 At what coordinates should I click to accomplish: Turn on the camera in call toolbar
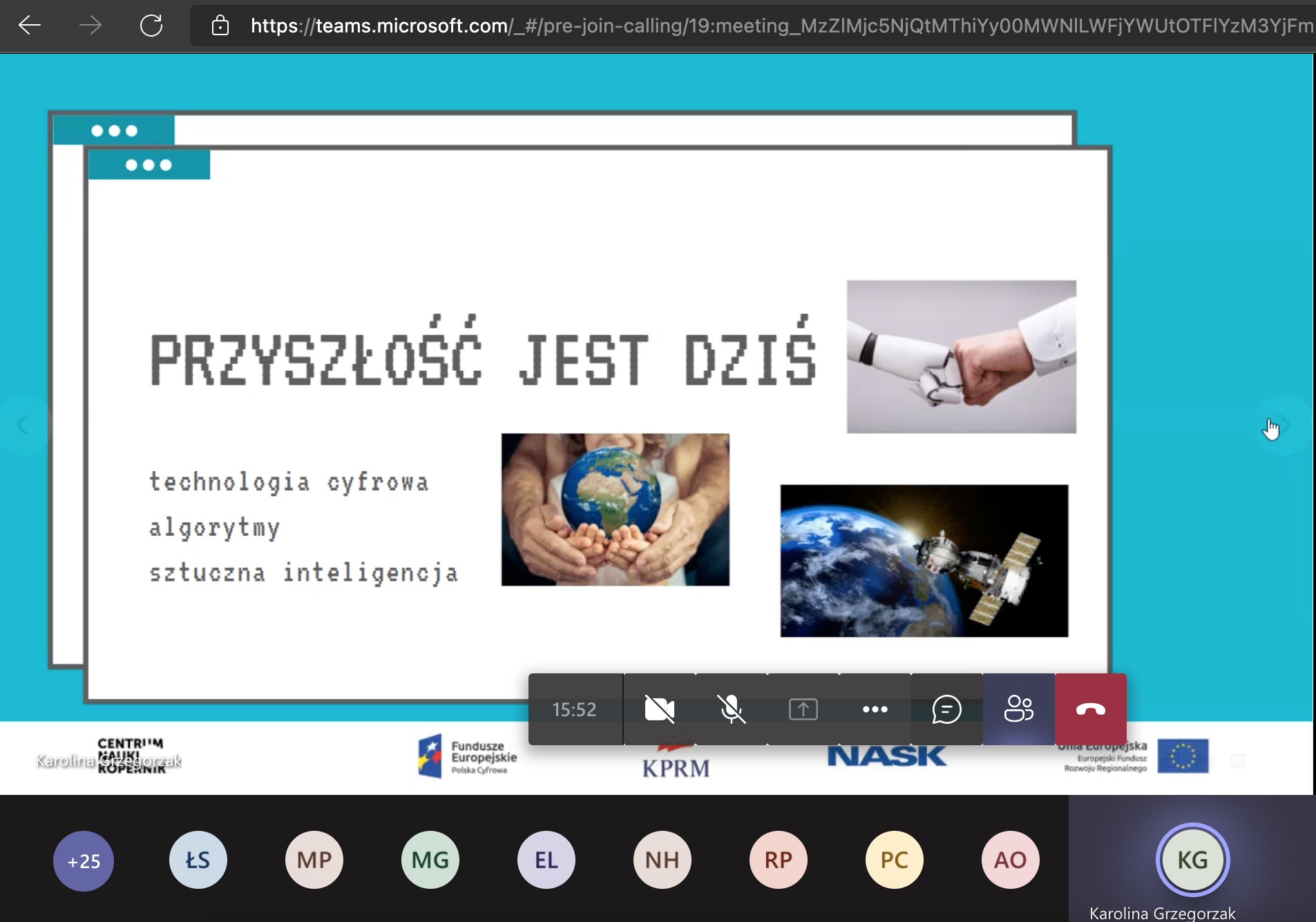[x=660, y=709]
